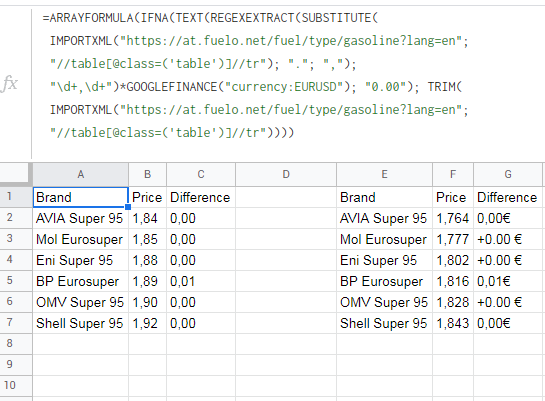
Task: Click price cell 1,764
Action: [x=453, y=218]
